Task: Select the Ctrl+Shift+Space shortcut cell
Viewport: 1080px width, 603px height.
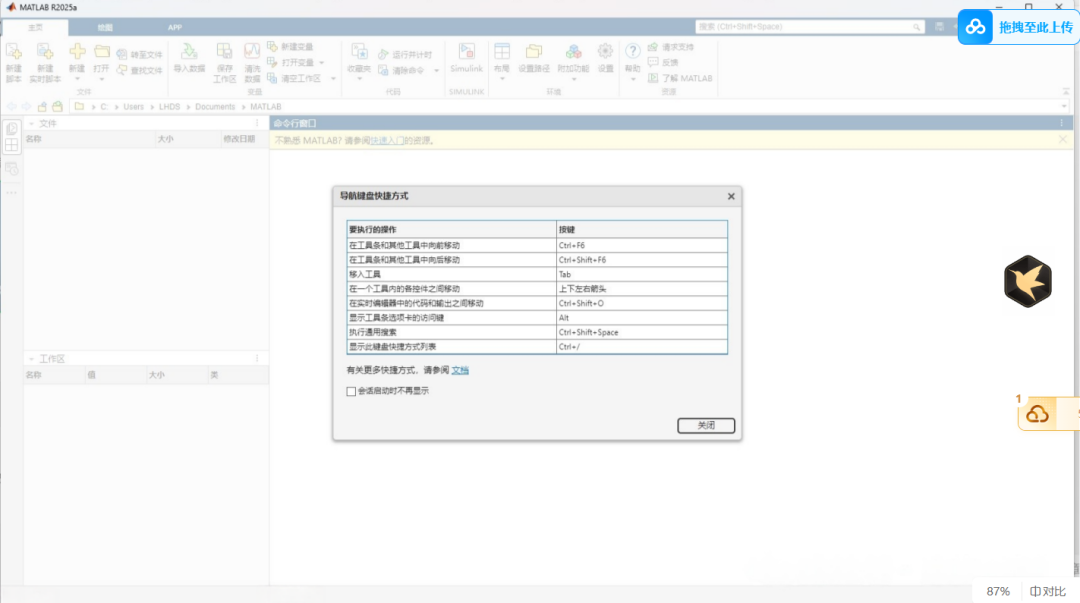Action: [x=641, y=332]
